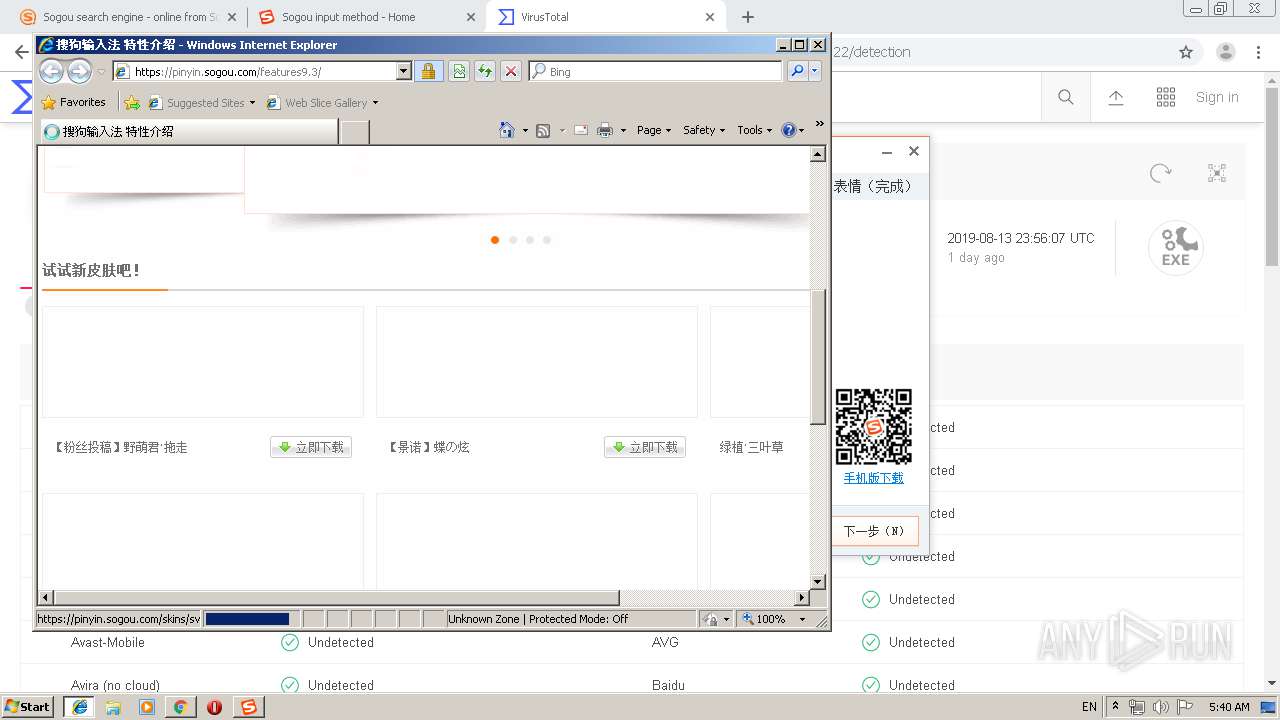
Task: Click the horizontal scrollbar right arrow in IE
Action: tap(801, 597)
